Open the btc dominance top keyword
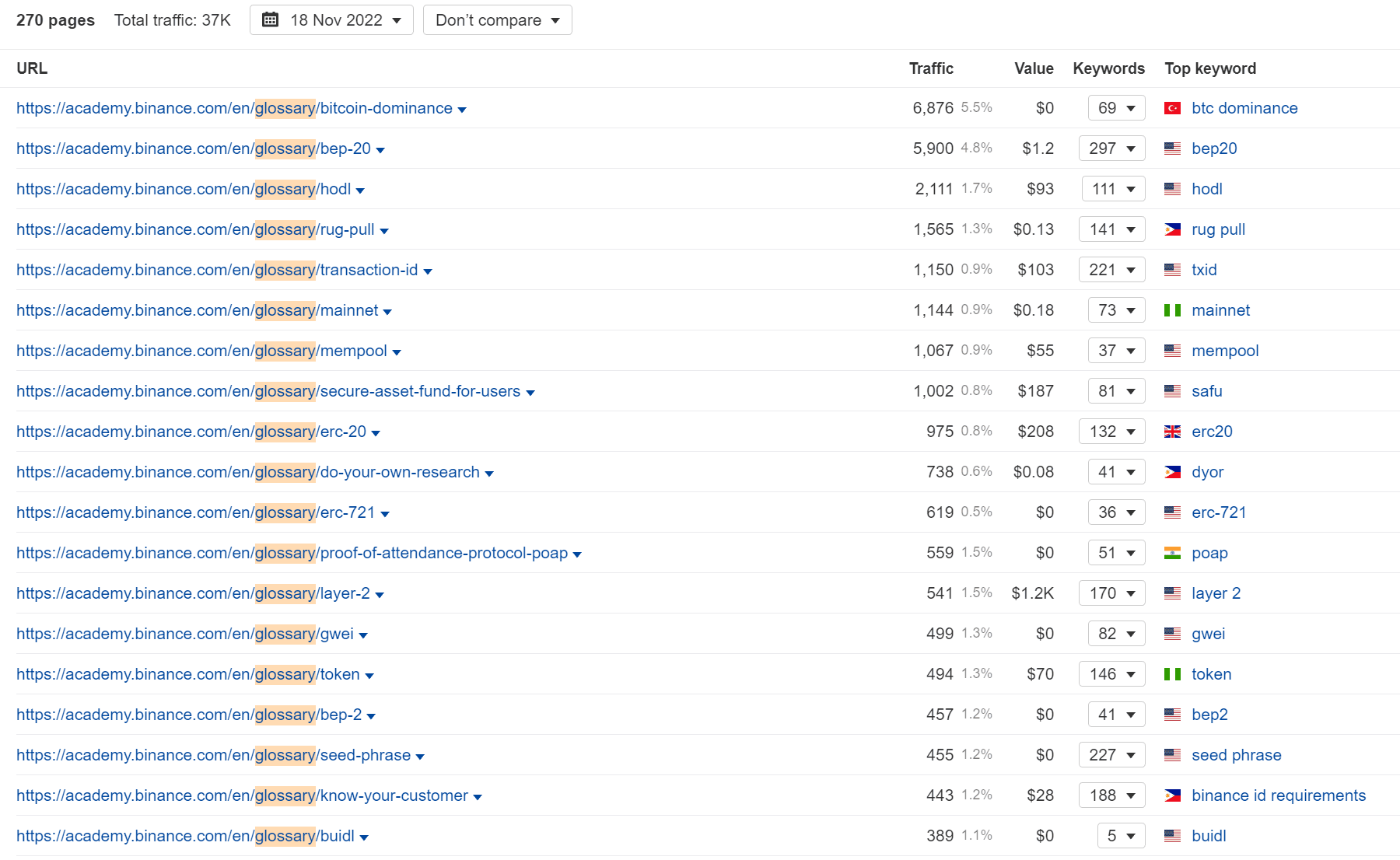Image resolution: width=1400 pixels, height=860 pixels. (1244, 108)
